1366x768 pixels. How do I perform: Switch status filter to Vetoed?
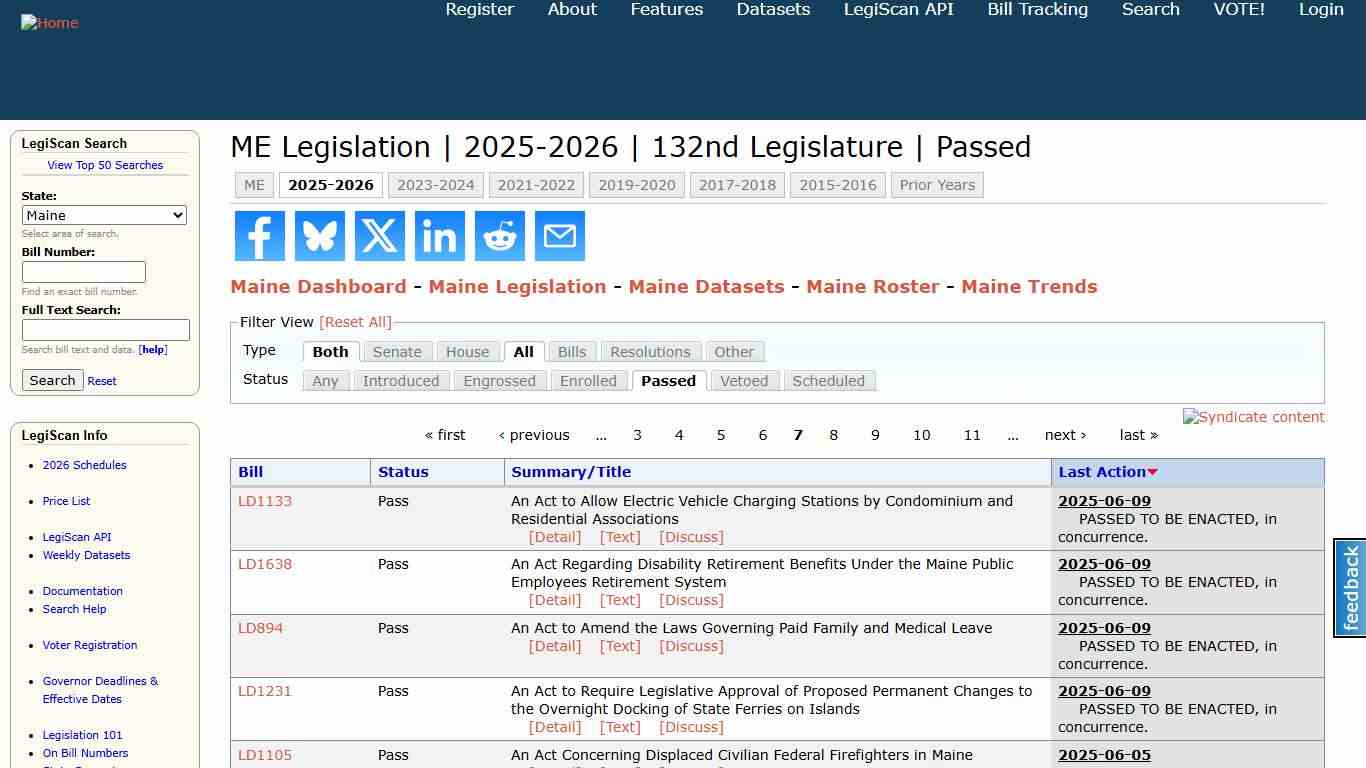pyautogui.click(x=744, y=380)
